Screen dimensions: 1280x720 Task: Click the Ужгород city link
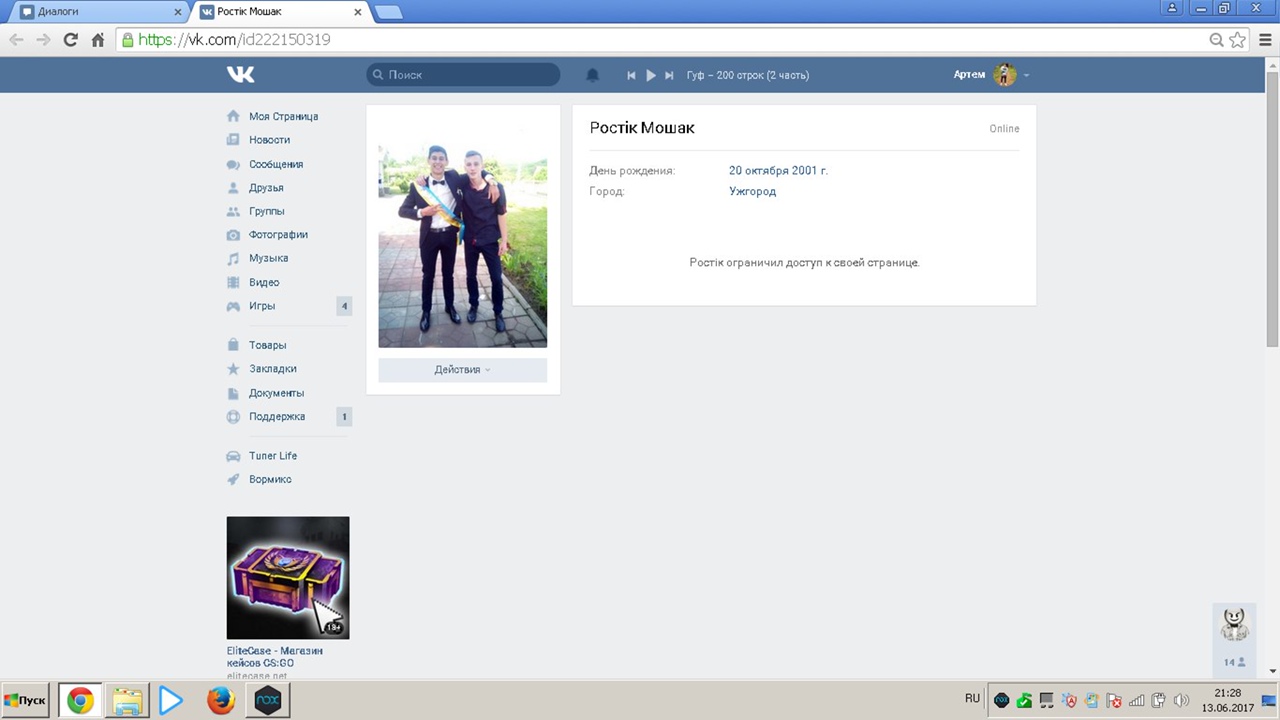752,191
